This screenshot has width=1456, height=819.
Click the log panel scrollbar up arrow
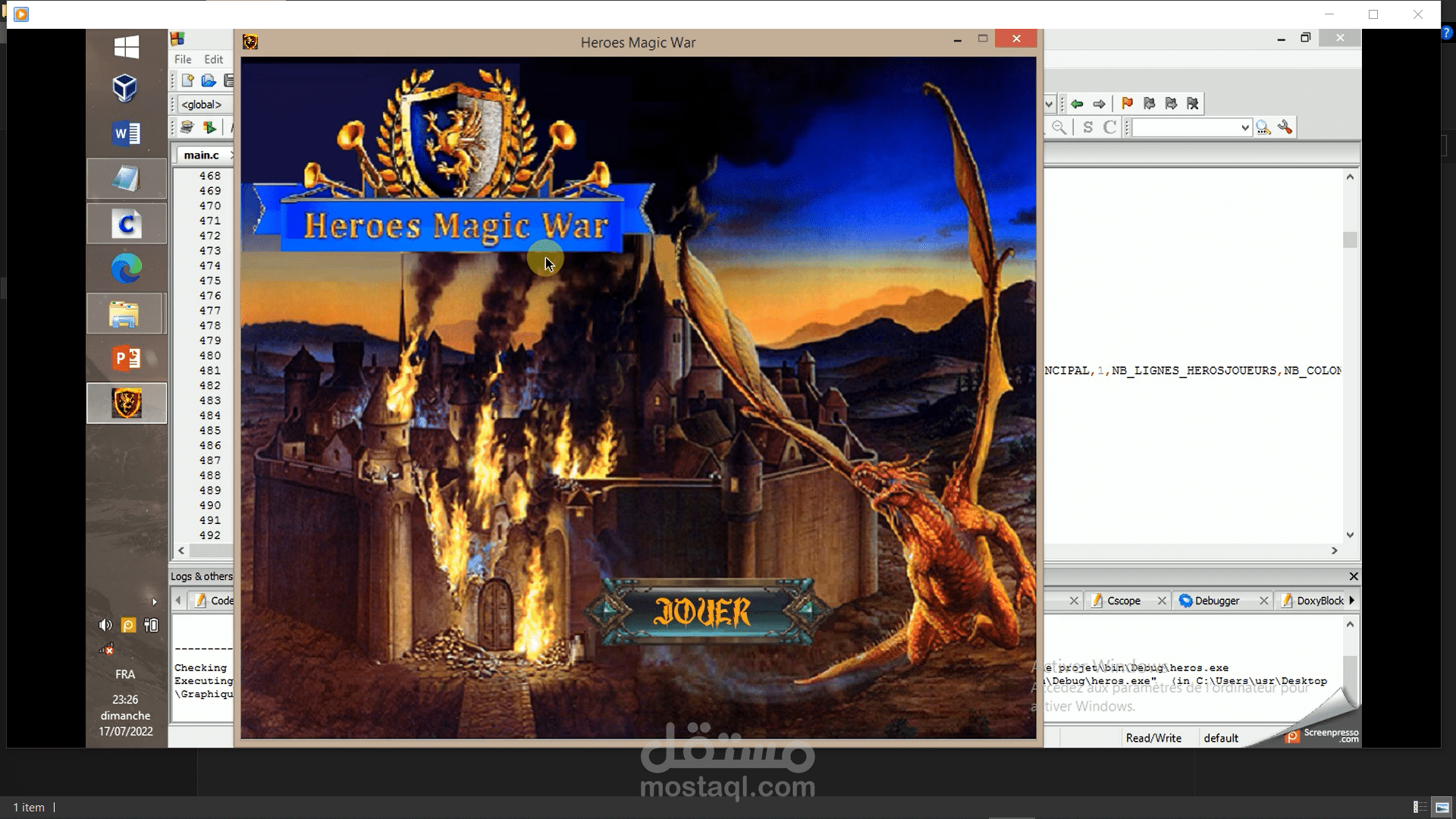[x=1350, y=624]
